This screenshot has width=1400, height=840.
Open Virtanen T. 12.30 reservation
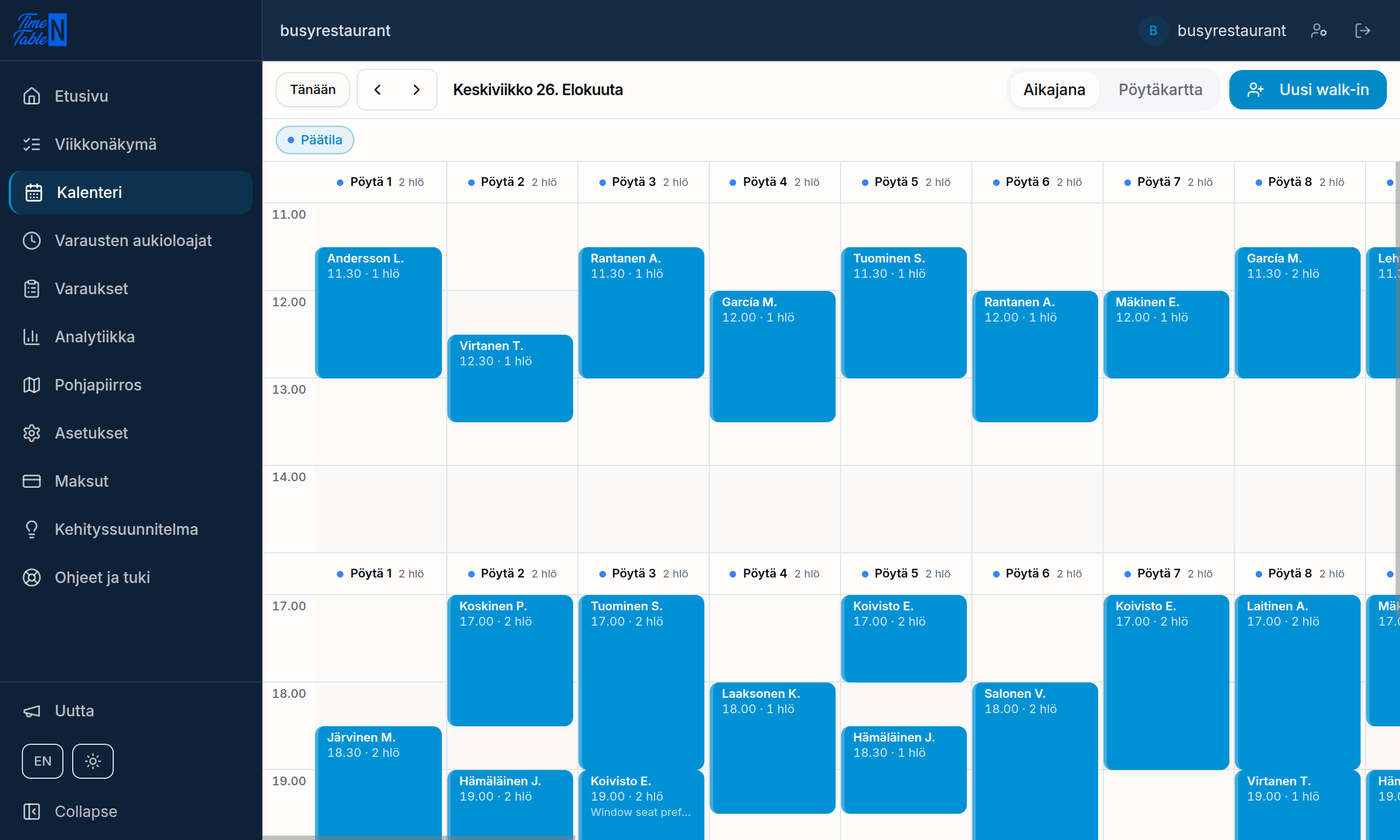pos(510,378)
